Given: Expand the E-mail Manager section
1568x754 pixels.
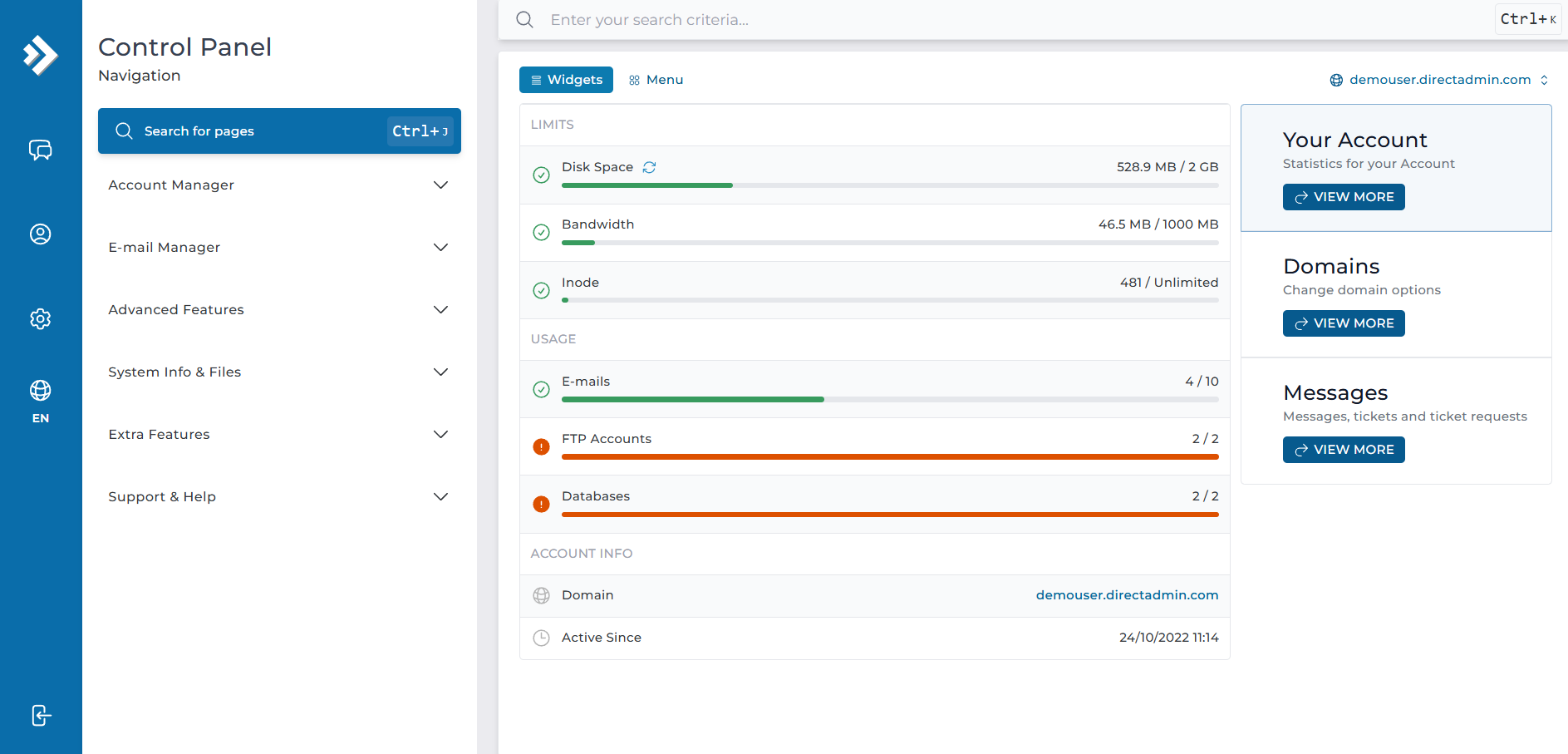Looking at the screenshot, I should [x=279, y=247].
